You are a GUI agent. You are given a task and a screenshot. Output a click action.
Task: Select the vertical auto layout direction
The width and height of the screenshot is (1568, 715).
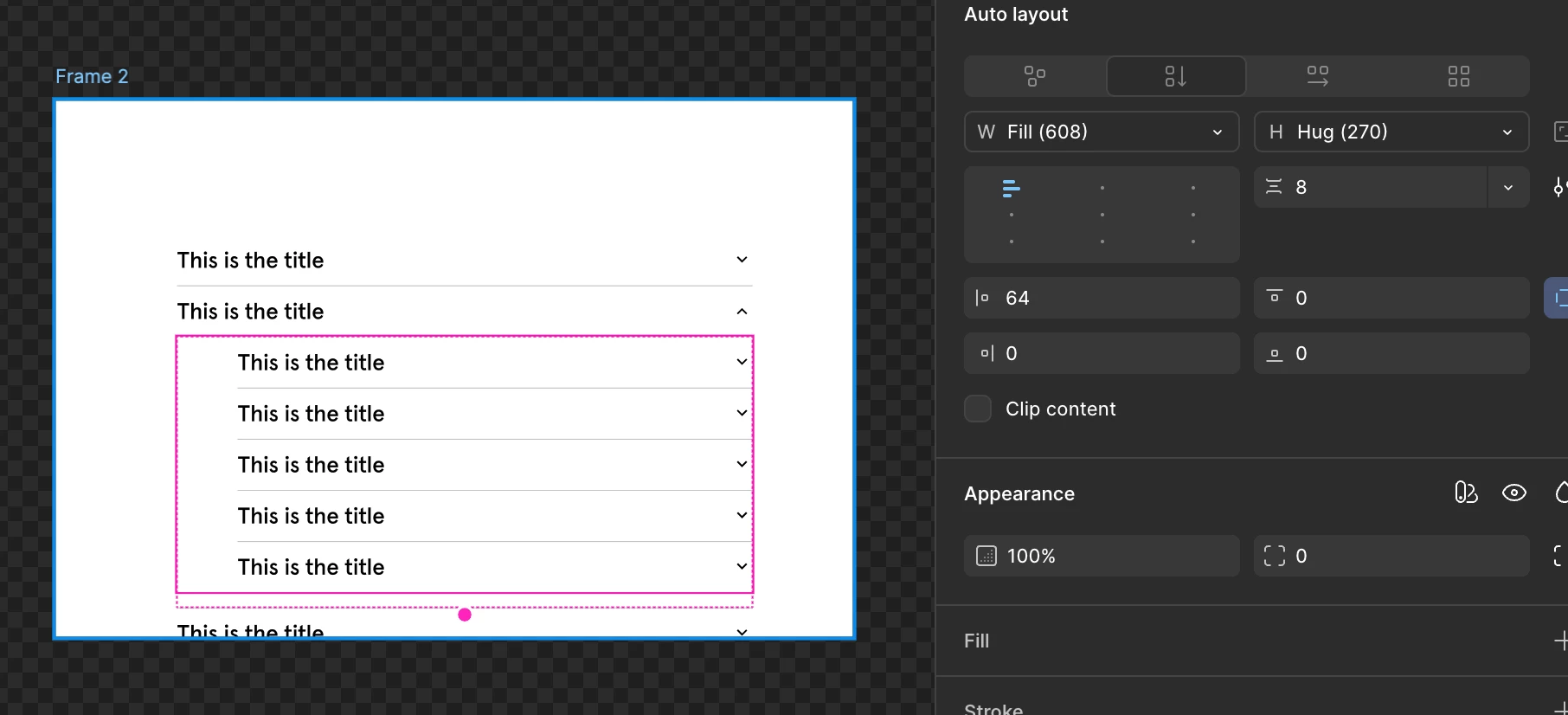(x=1176, y=76)
